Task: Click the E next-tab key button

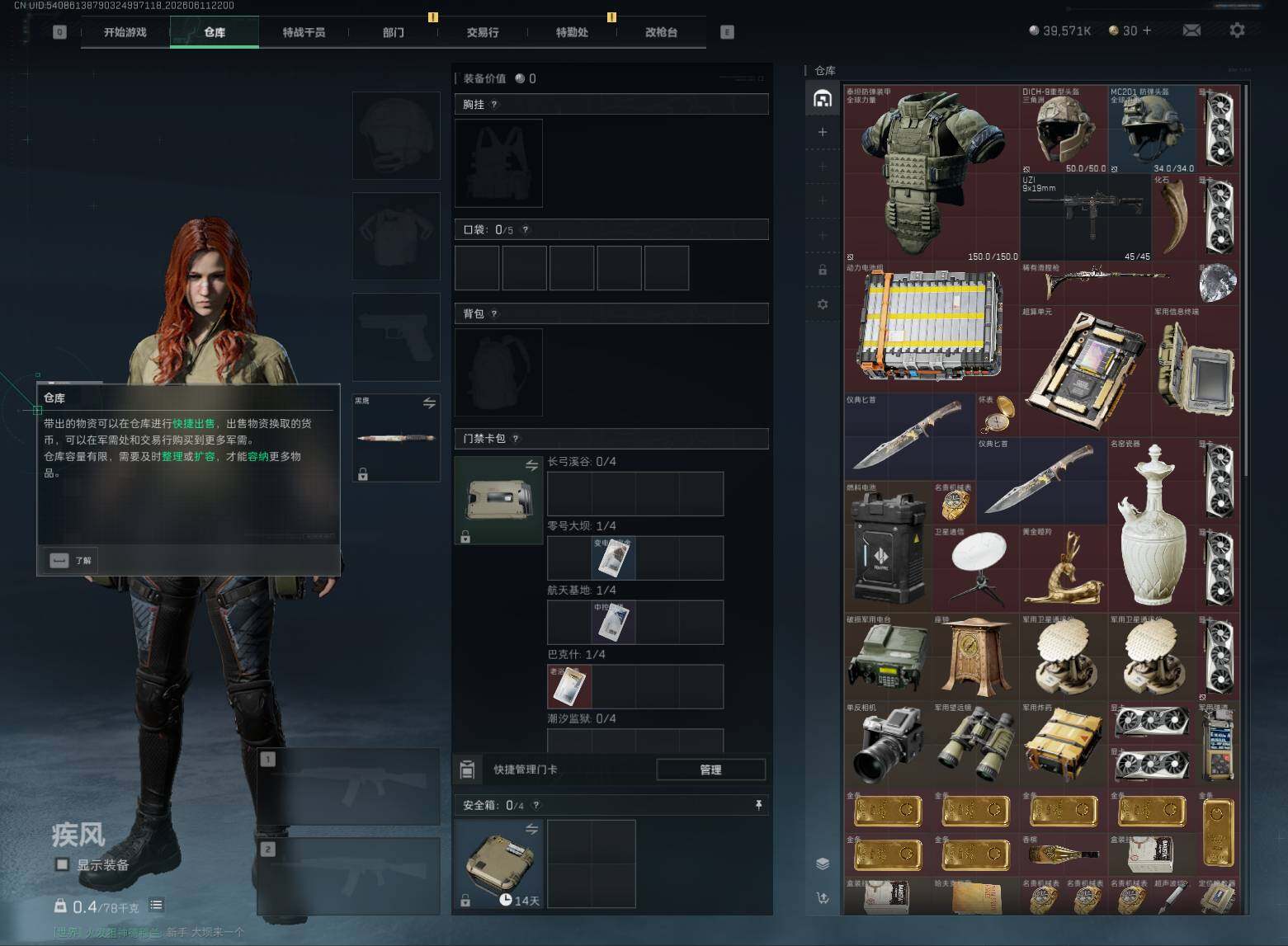Action: pyautogui.click(x=727, y=32)
